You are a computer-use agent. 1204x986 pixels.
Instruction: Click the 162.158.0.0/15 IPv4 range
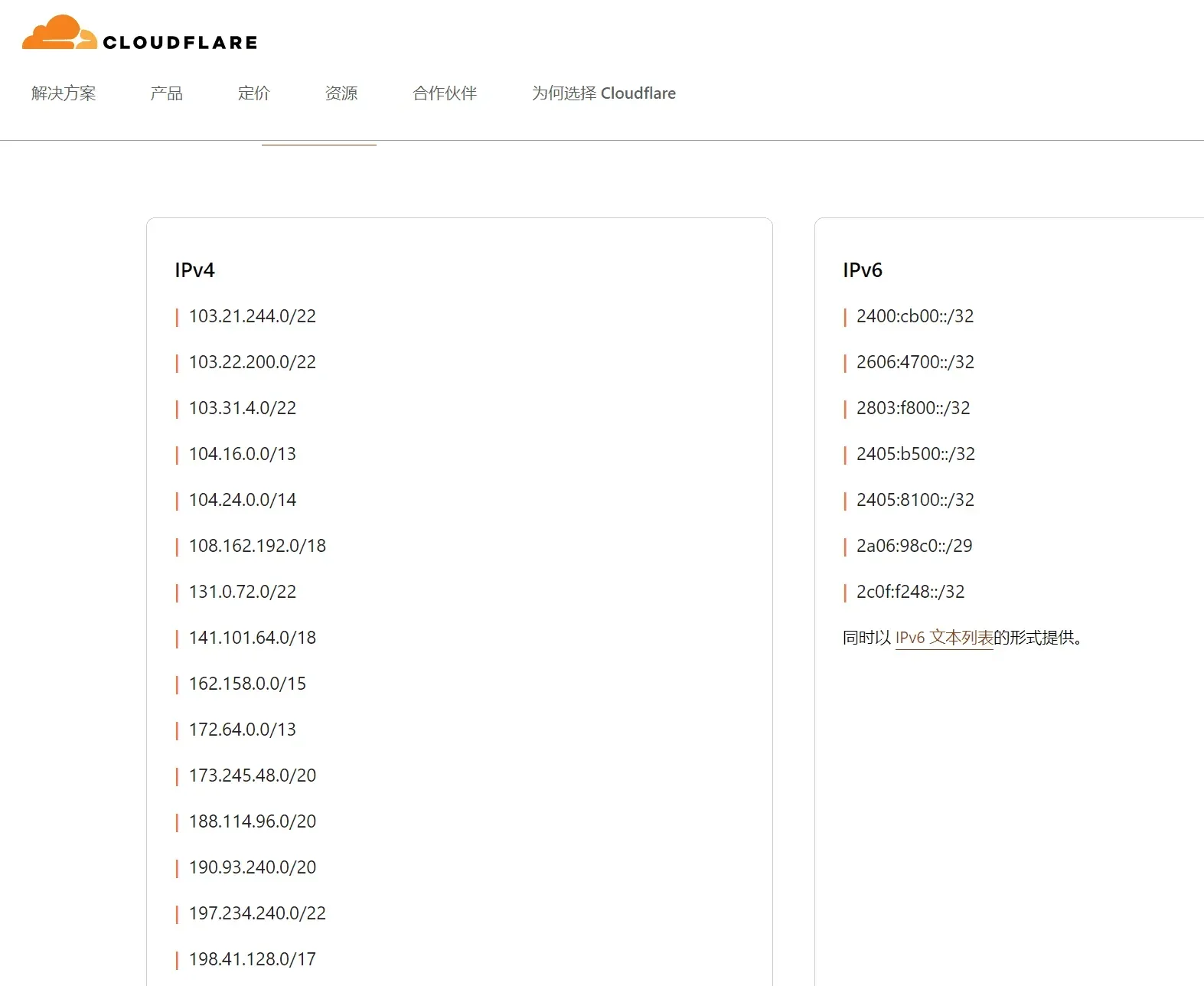tap(247, 684)
